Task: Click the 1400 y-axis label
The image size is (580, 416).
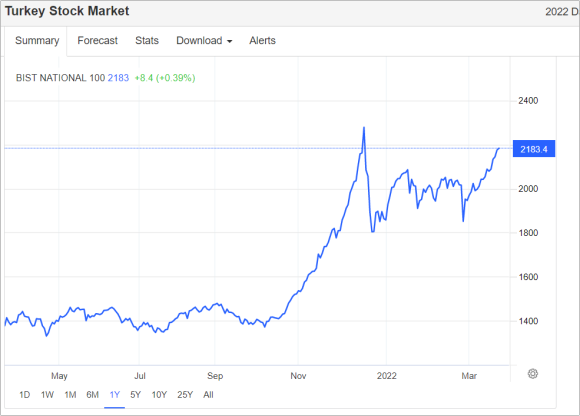Action: (x=528, y=321)
